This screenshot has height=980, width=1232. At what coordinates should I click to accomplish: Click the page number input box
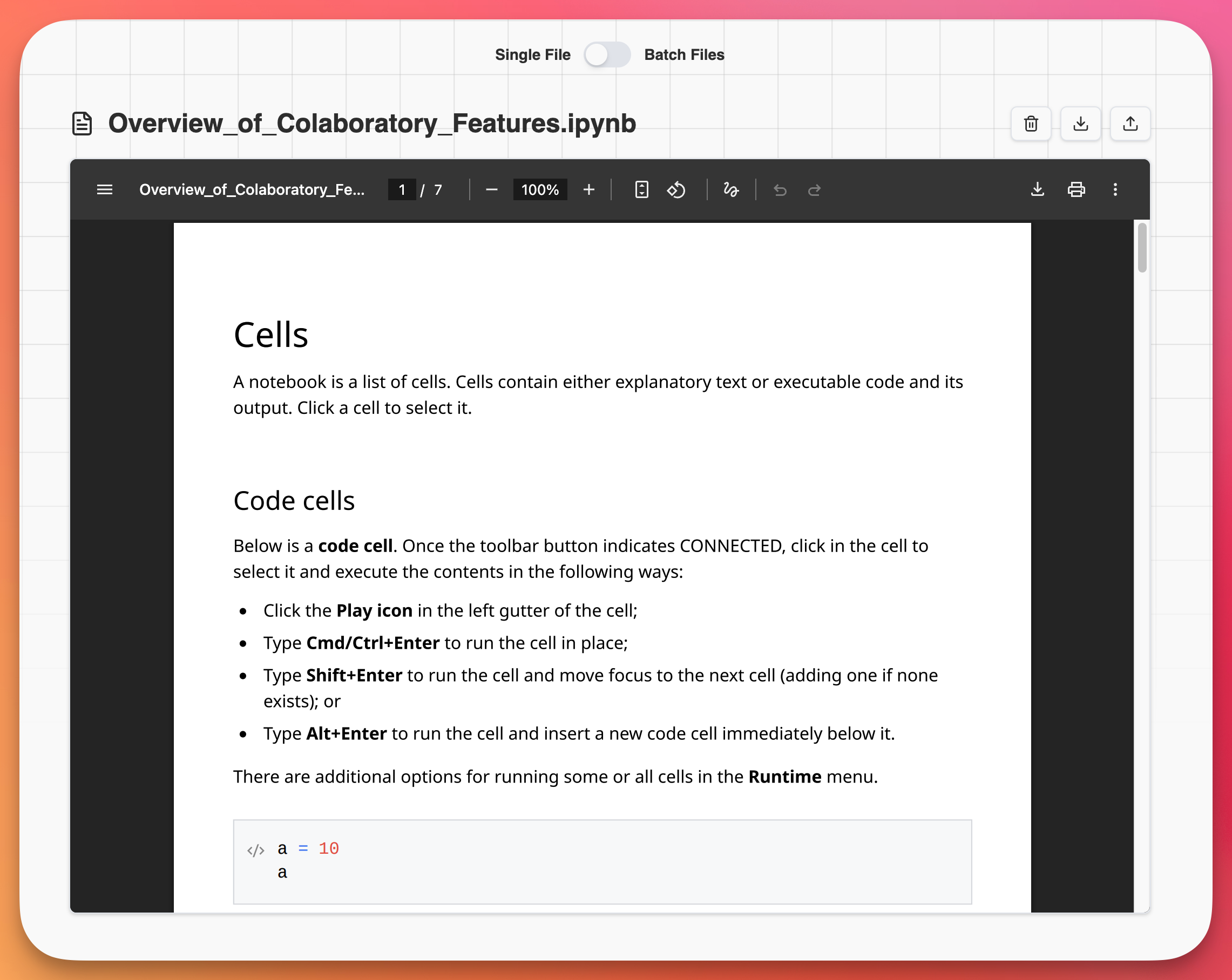point(402,189)
